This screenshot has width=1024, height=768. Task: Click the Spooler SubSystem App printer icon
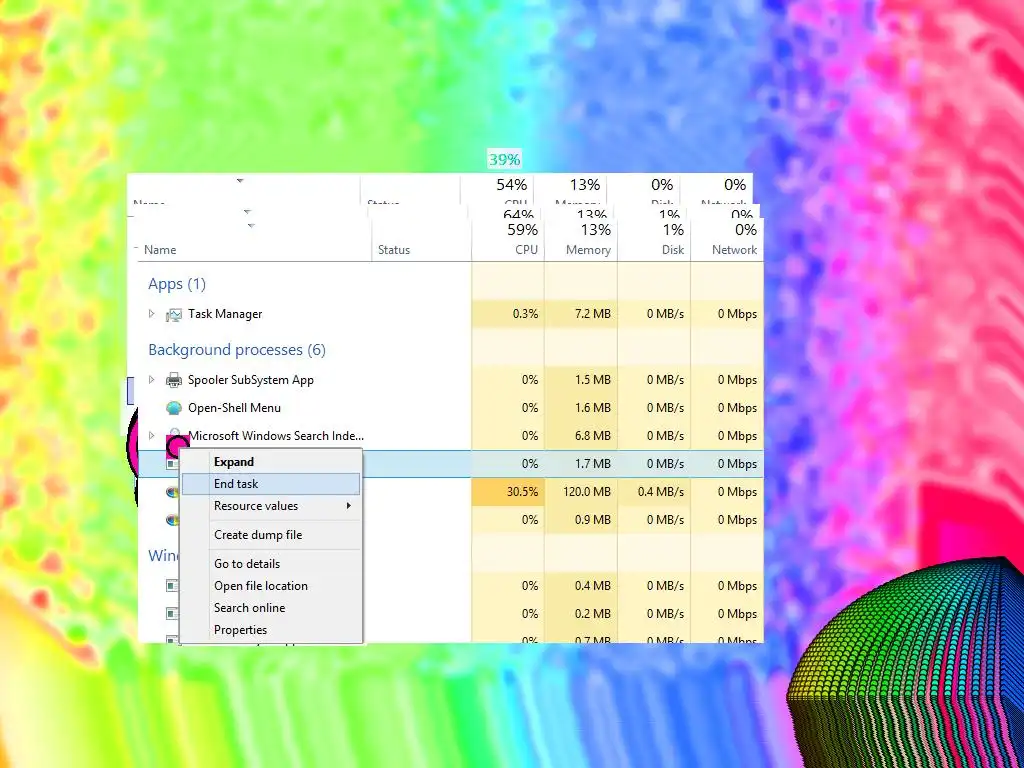coord(174,379)
